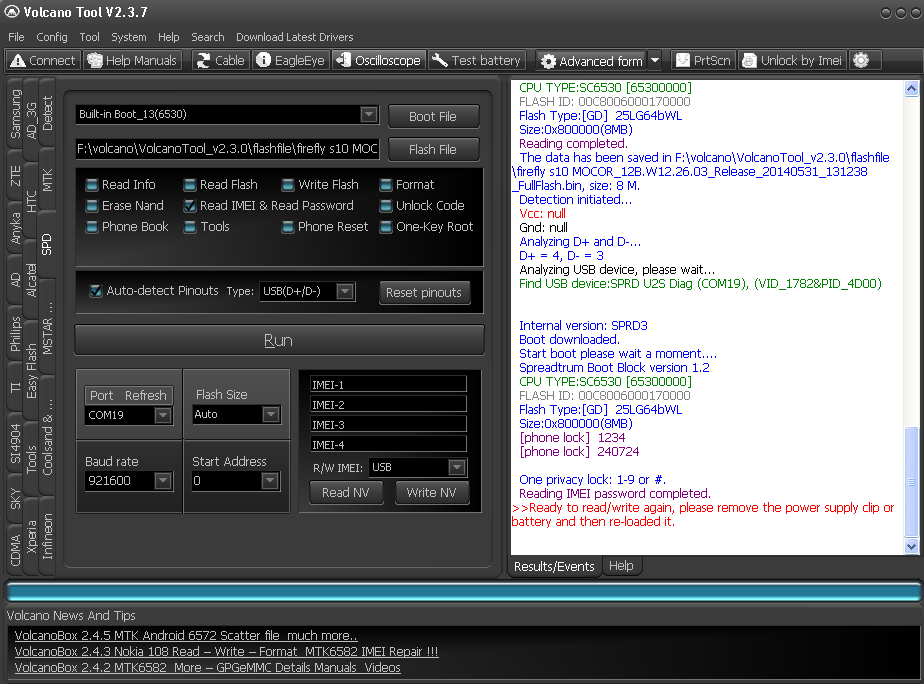Click the Test battery icon
The height and width of the screenshot is (684, 924).
point(476,60)
